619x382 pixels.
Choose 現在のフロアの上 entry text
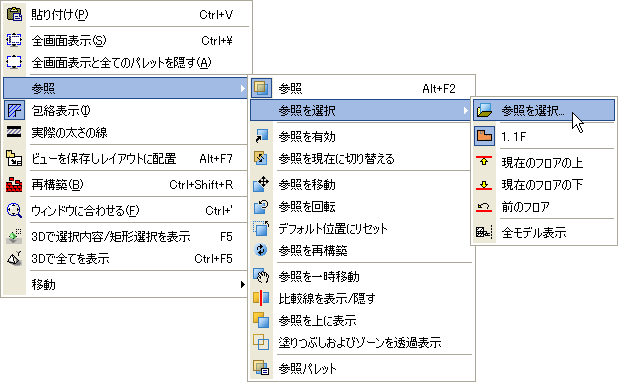pyautogui.click(x=542, y=162)
